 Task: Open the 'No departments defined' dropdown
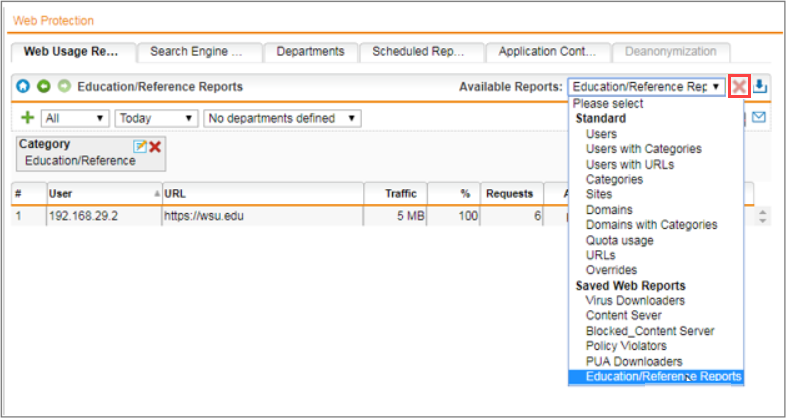281,118
